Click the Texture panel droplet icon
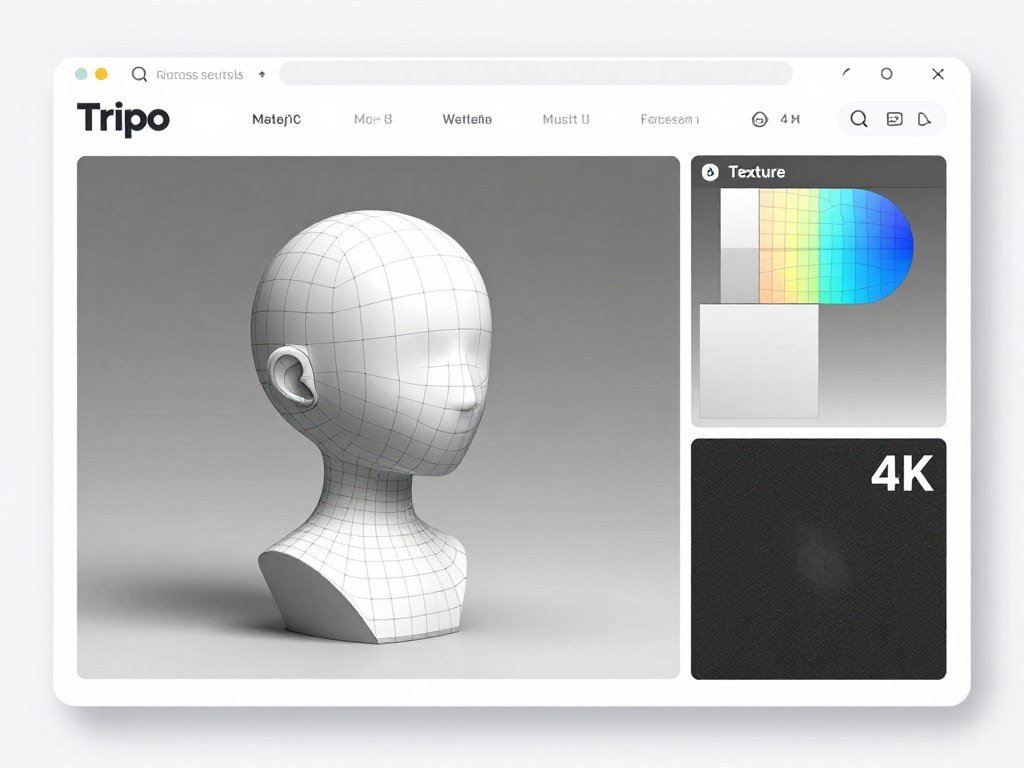The image size is (1024, 768). tap(710, 172)
